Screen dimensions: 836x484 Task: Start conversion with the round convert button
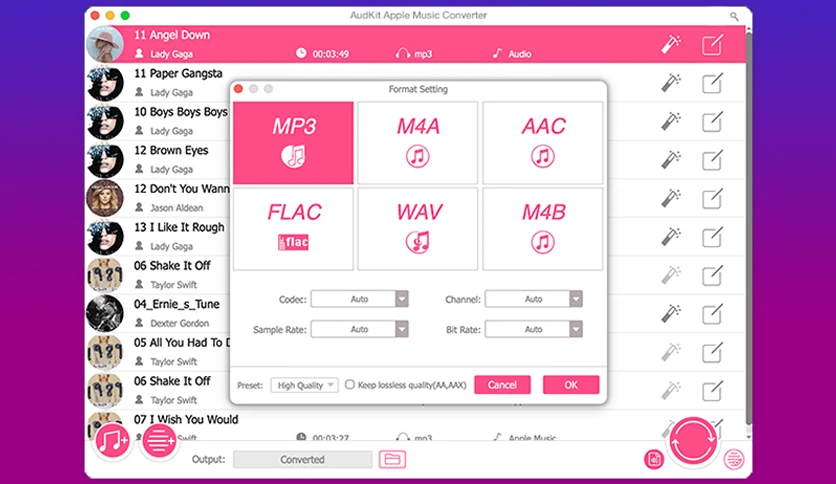coord(693,441)
